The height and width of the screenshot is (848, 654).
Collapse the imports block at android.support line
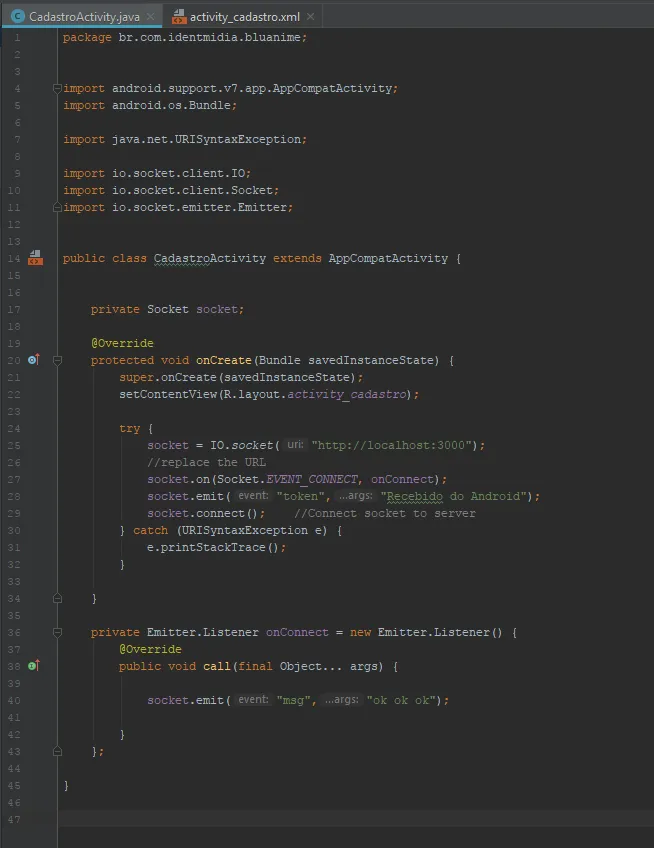point(57,88)
